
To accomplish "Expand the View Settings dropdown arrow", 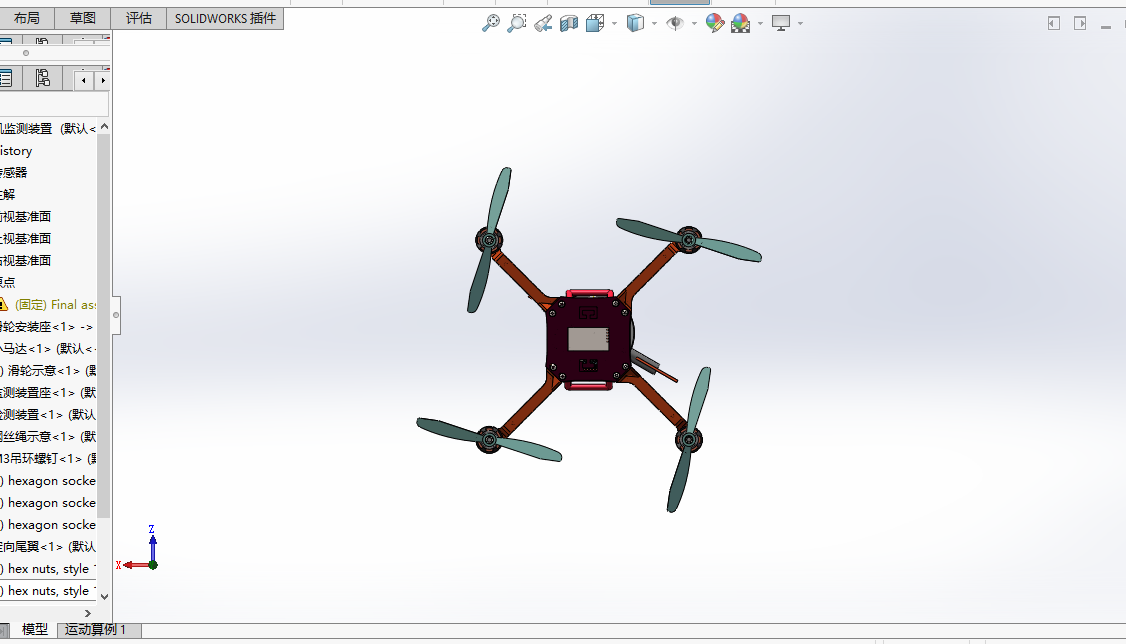I will click(800, 24).
